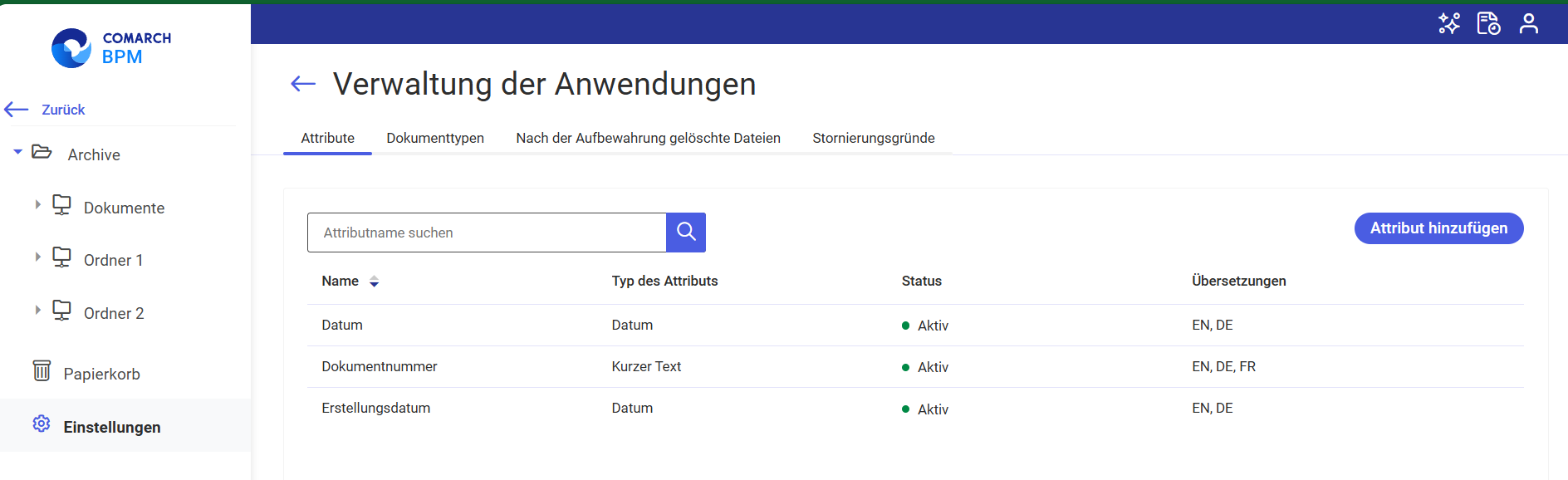Click the Attribut hinzufügen button
Image resolution: width=1568 pixels, height=480 pixels.
pos(1438,228)
